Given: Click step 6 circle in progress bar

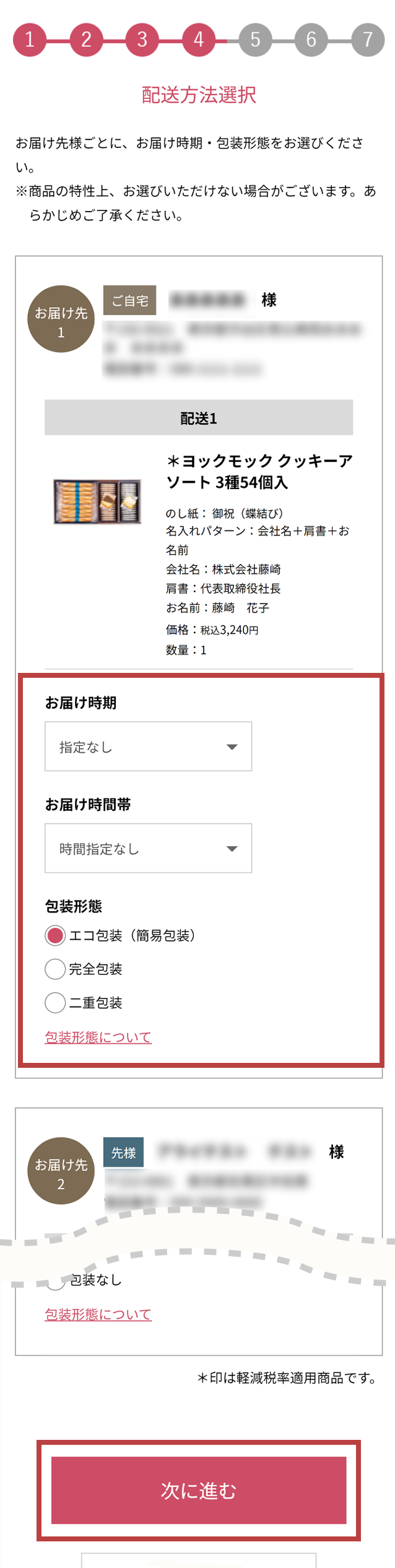Looking at the screenshot, I should point(311,40).
